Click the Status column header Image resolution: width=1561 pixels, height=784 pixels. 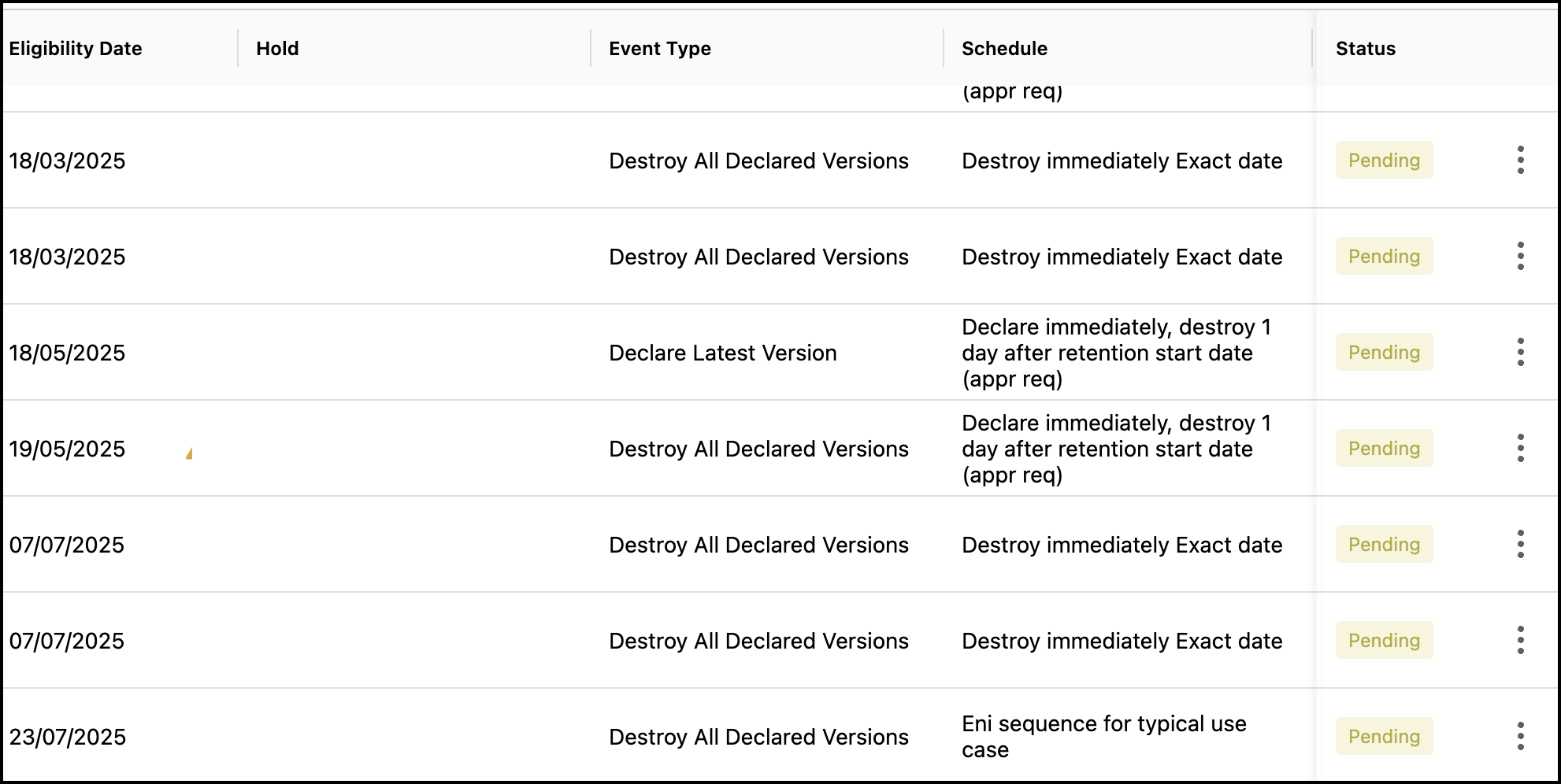(1365, 49)
